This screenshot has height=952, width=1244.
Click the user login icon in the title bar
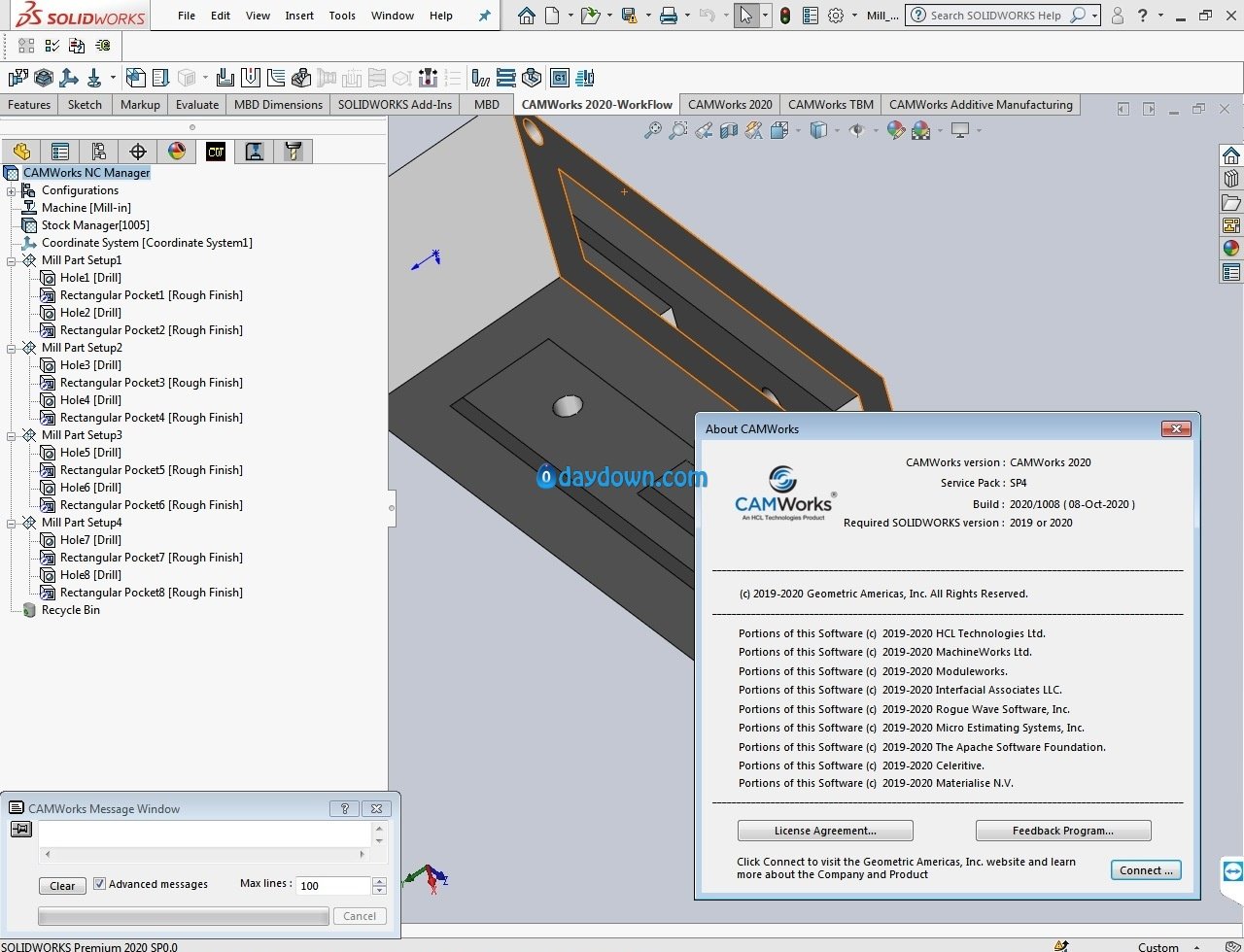(1118, 16)
